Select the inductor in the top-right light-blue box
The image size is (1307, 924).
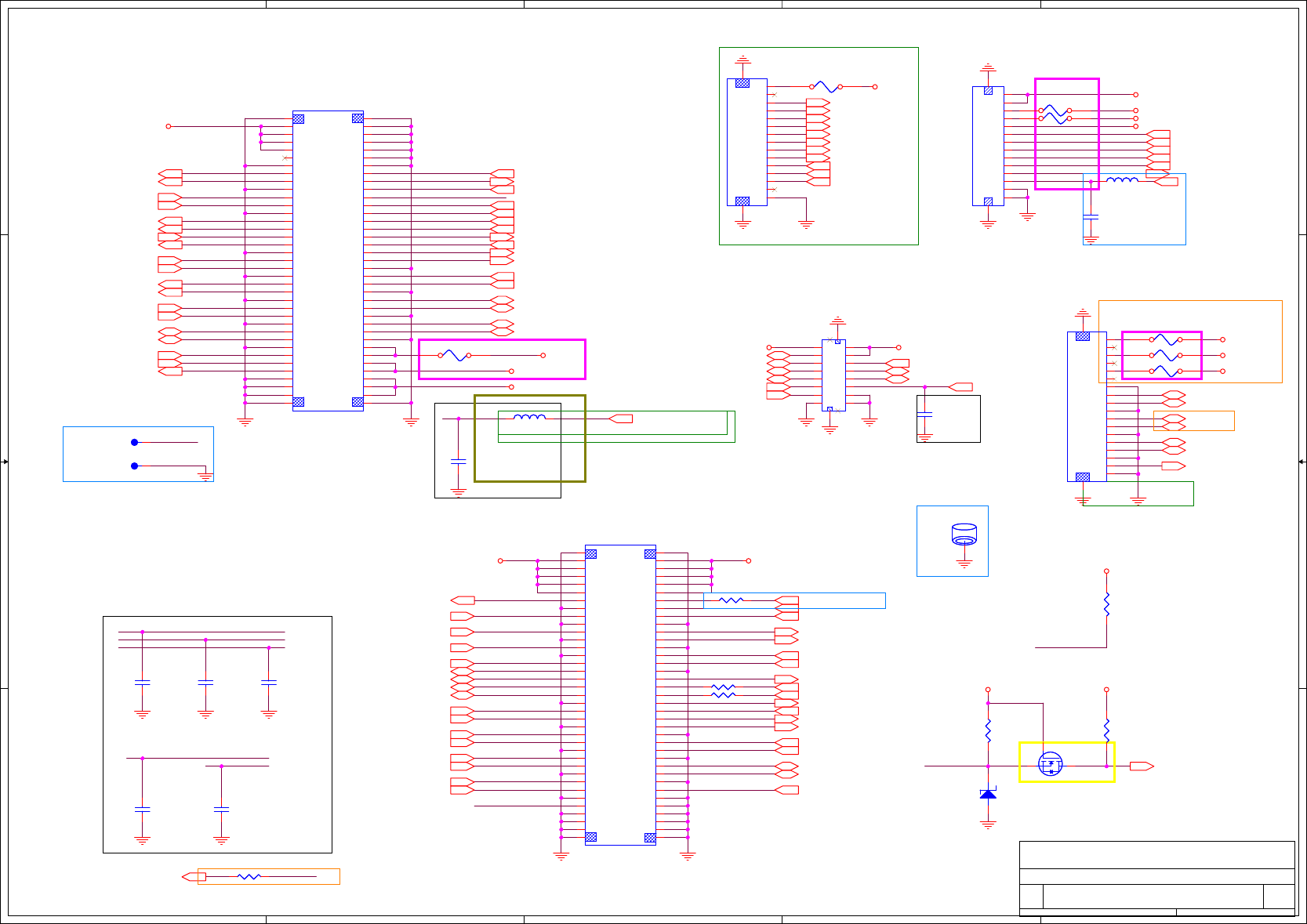click(x=1122, y=180)
